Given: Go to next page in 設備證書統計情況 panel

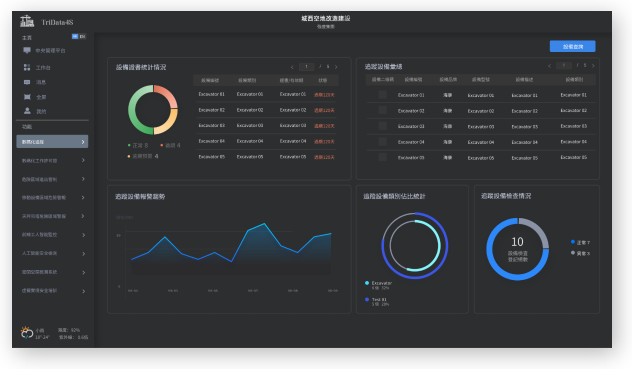Looking at the screenshot, I should 336,67.
